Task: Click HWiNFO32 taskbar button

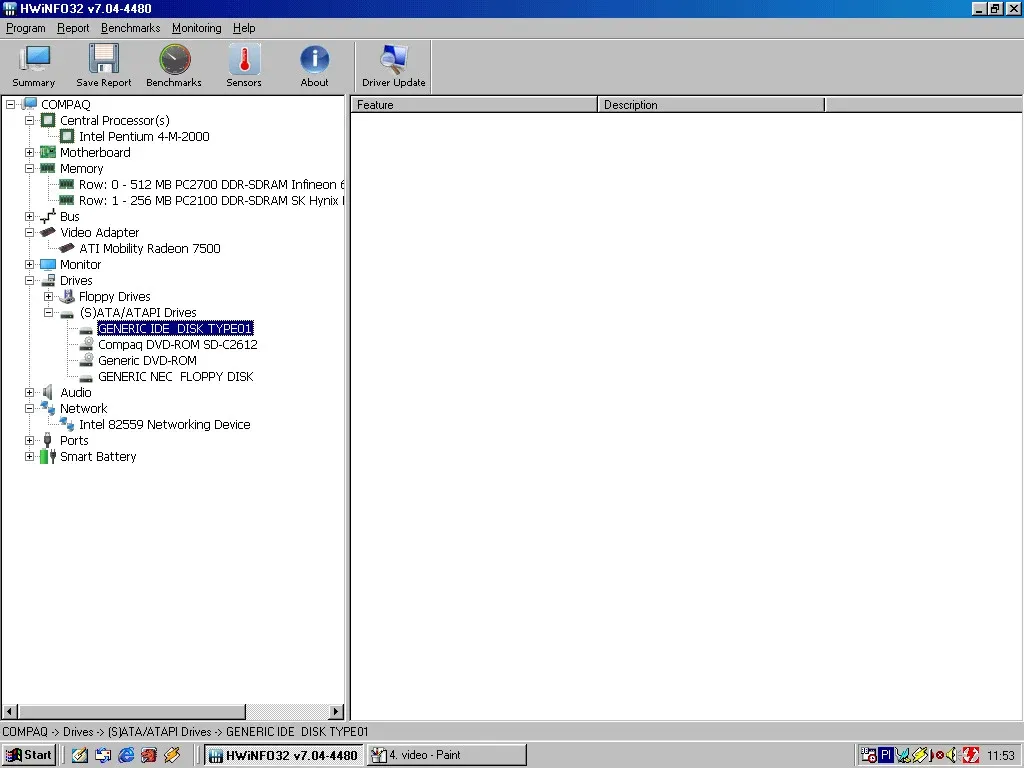Action: tap(284, 755)
